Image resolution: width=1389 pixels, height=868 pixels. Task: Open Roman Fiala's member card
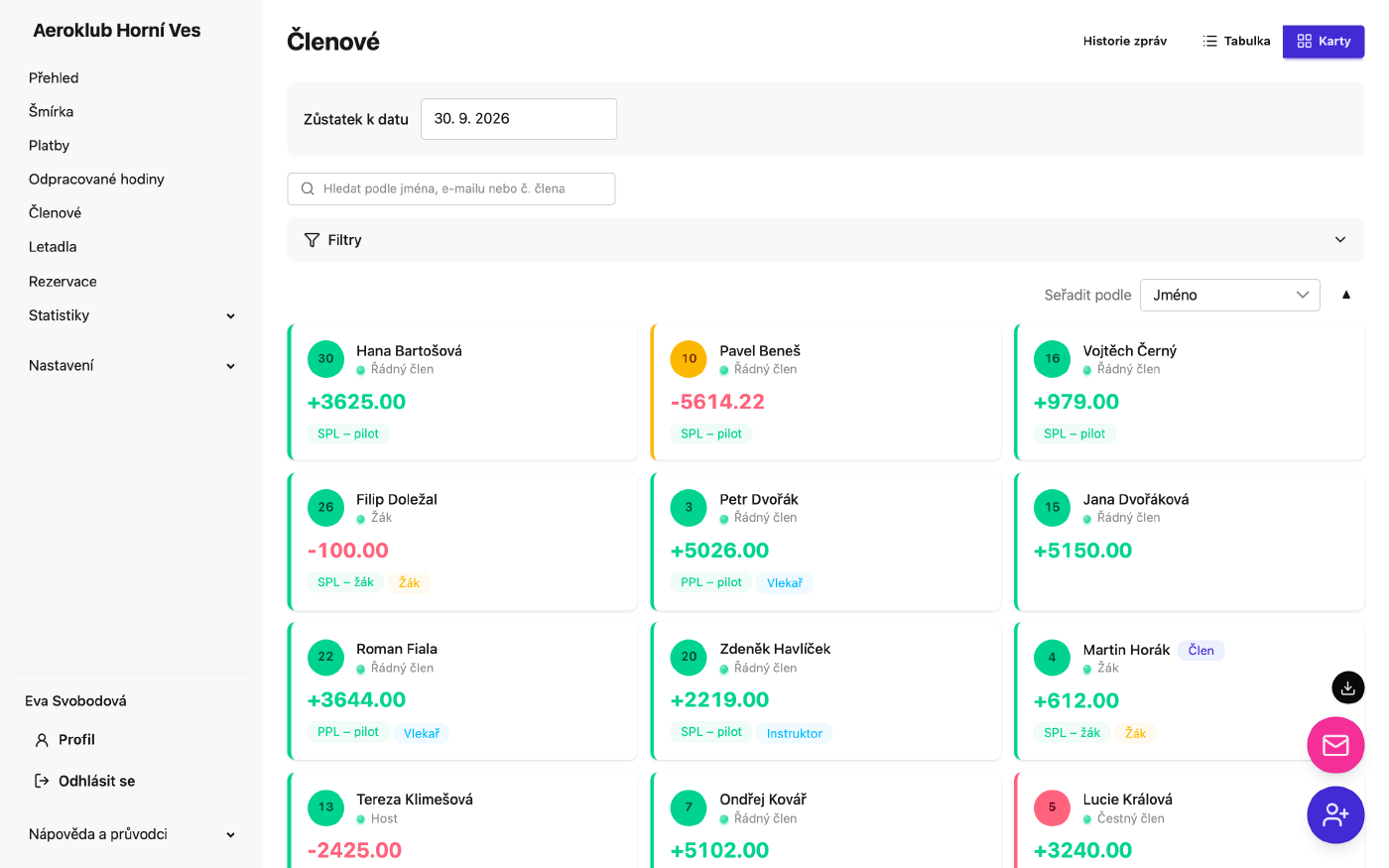[x=462, y=690]
